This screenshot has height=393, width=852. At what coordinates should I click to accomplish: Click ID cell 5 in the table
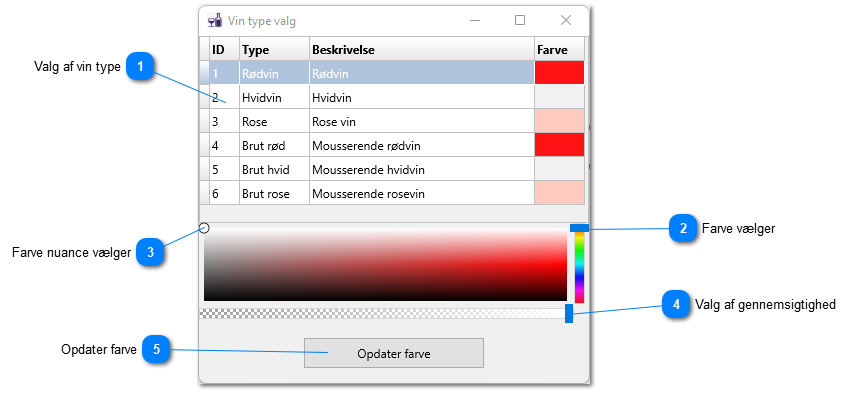coord(224,169)
